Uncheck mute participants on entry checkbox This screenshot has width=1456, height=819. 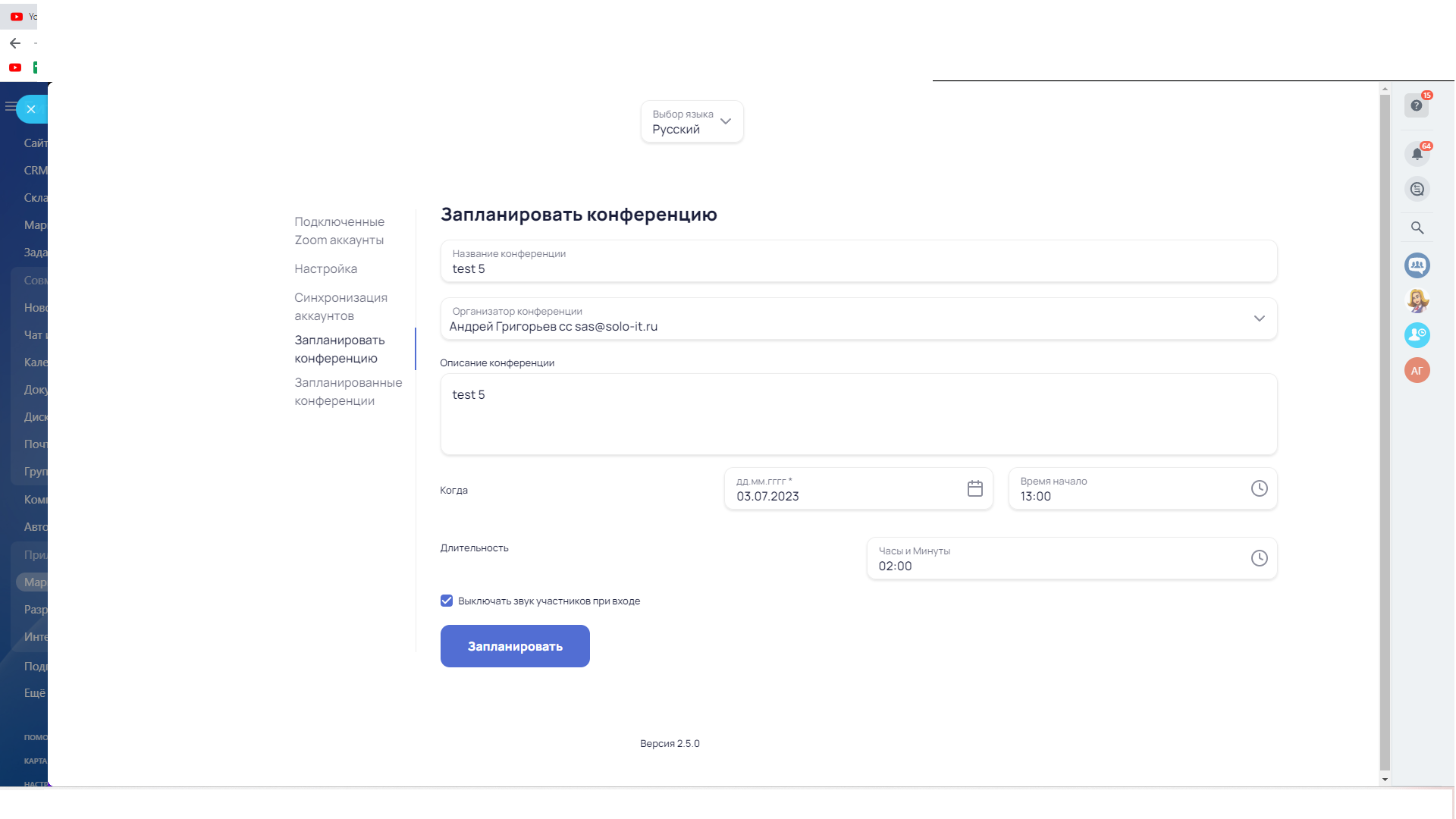(x=447, y=601)
